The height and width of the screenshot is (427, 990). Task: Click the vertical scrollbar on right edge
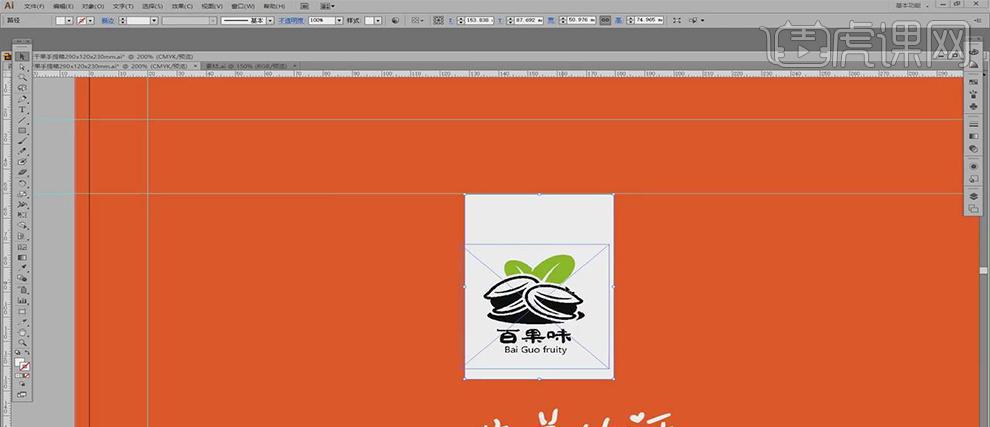[x=982, y=270]
